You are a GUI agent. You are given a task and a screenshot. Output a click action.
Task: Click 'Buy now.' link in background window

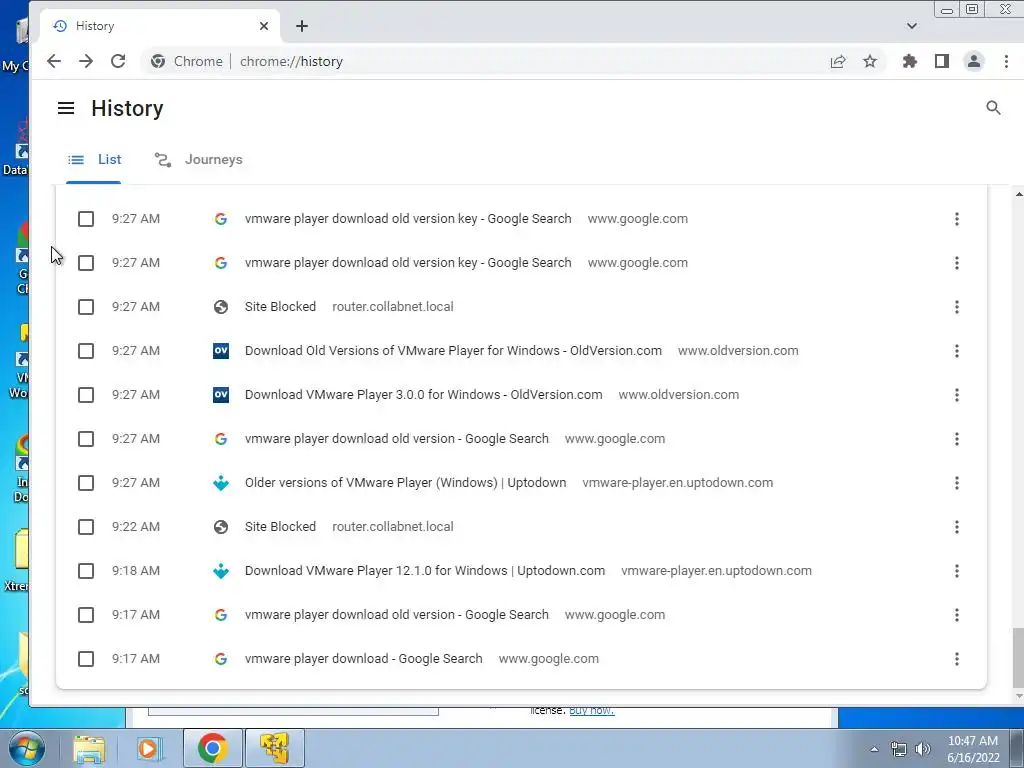[592, 710]
